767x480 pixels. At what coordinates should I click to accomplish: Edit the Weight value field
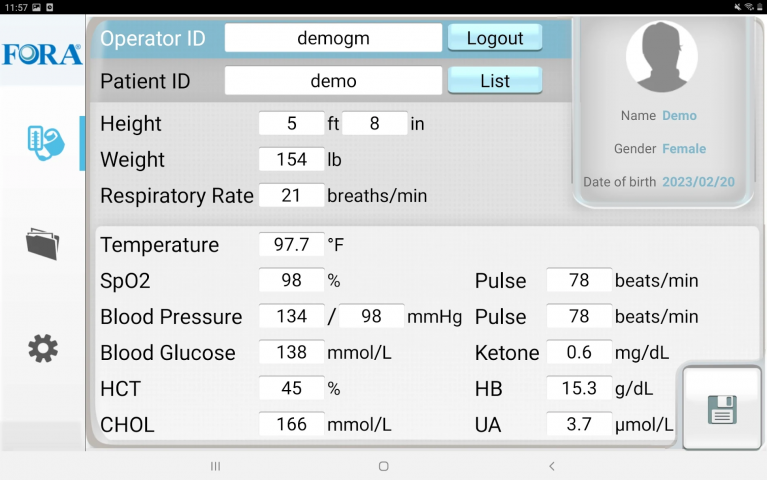pos(291,160)
